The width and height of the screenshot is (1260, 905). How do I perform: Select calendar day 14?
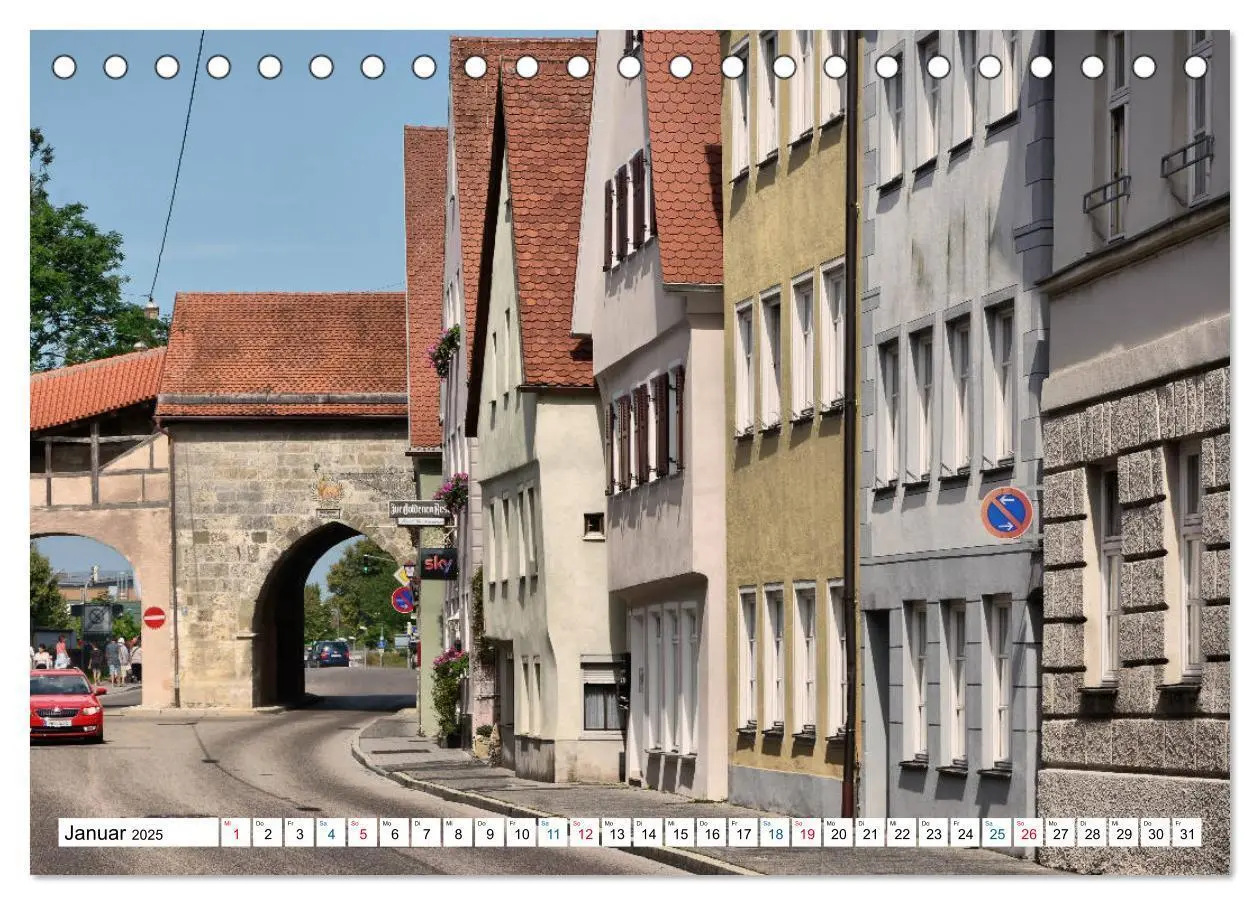648,832
